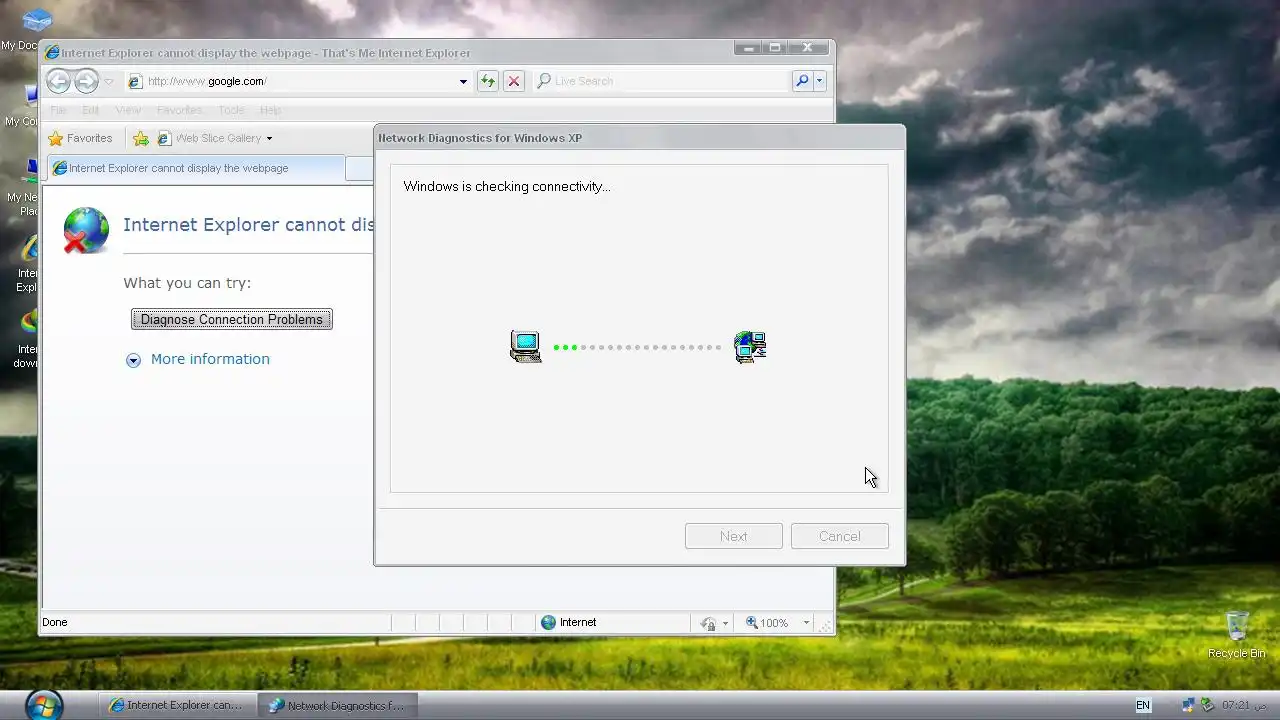Click the More information link text
This screenshot has height=720, width=1280.
click(210, 359)
